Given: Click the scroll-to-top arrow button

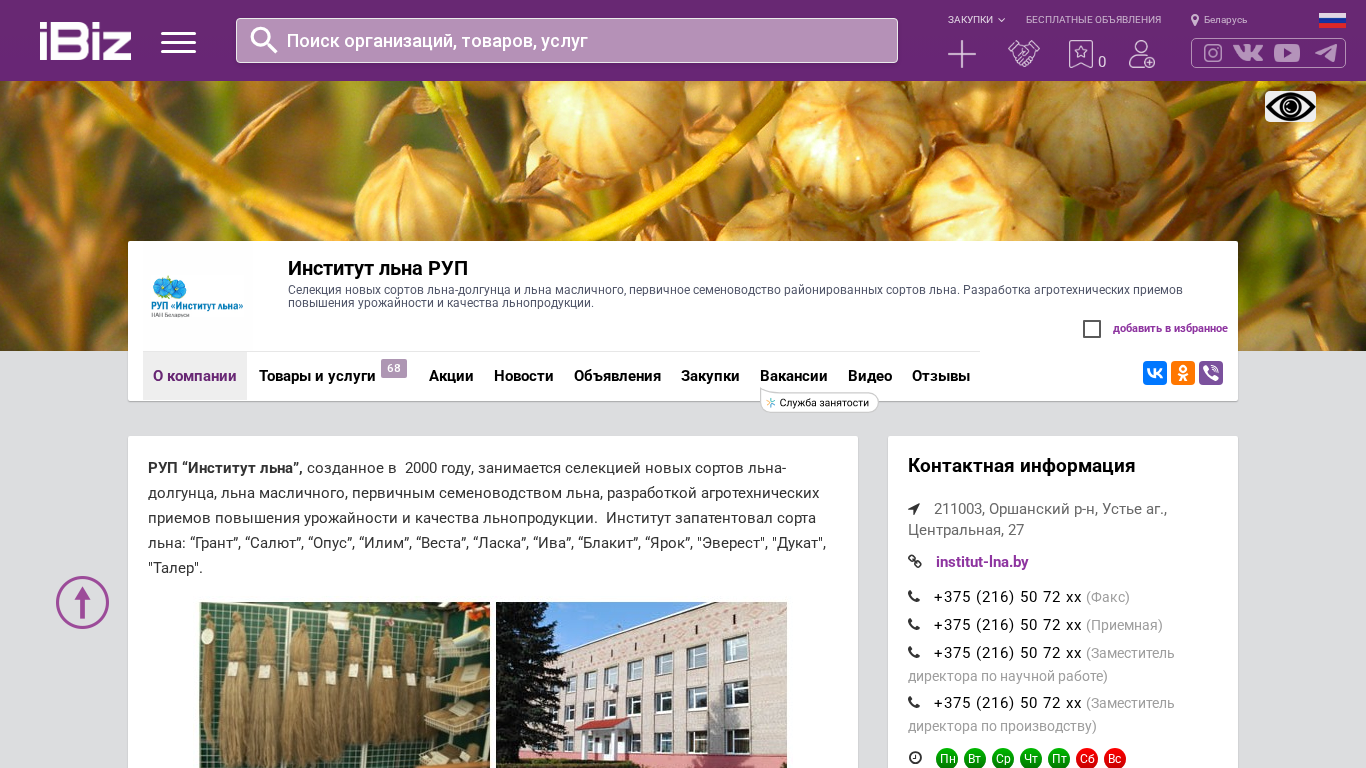Looking at the screenshot, I should (x=82, y=602).
